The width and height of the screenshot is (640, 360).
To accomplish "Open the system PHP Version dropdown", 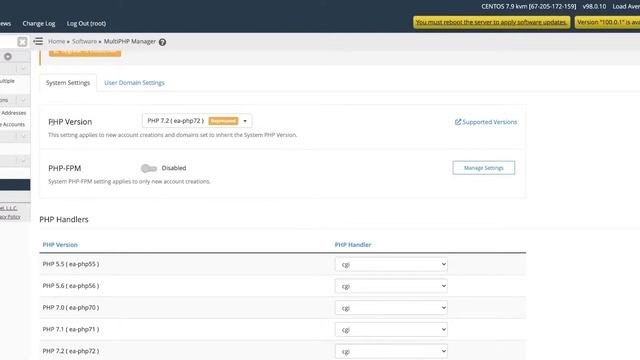I will 197,121.
